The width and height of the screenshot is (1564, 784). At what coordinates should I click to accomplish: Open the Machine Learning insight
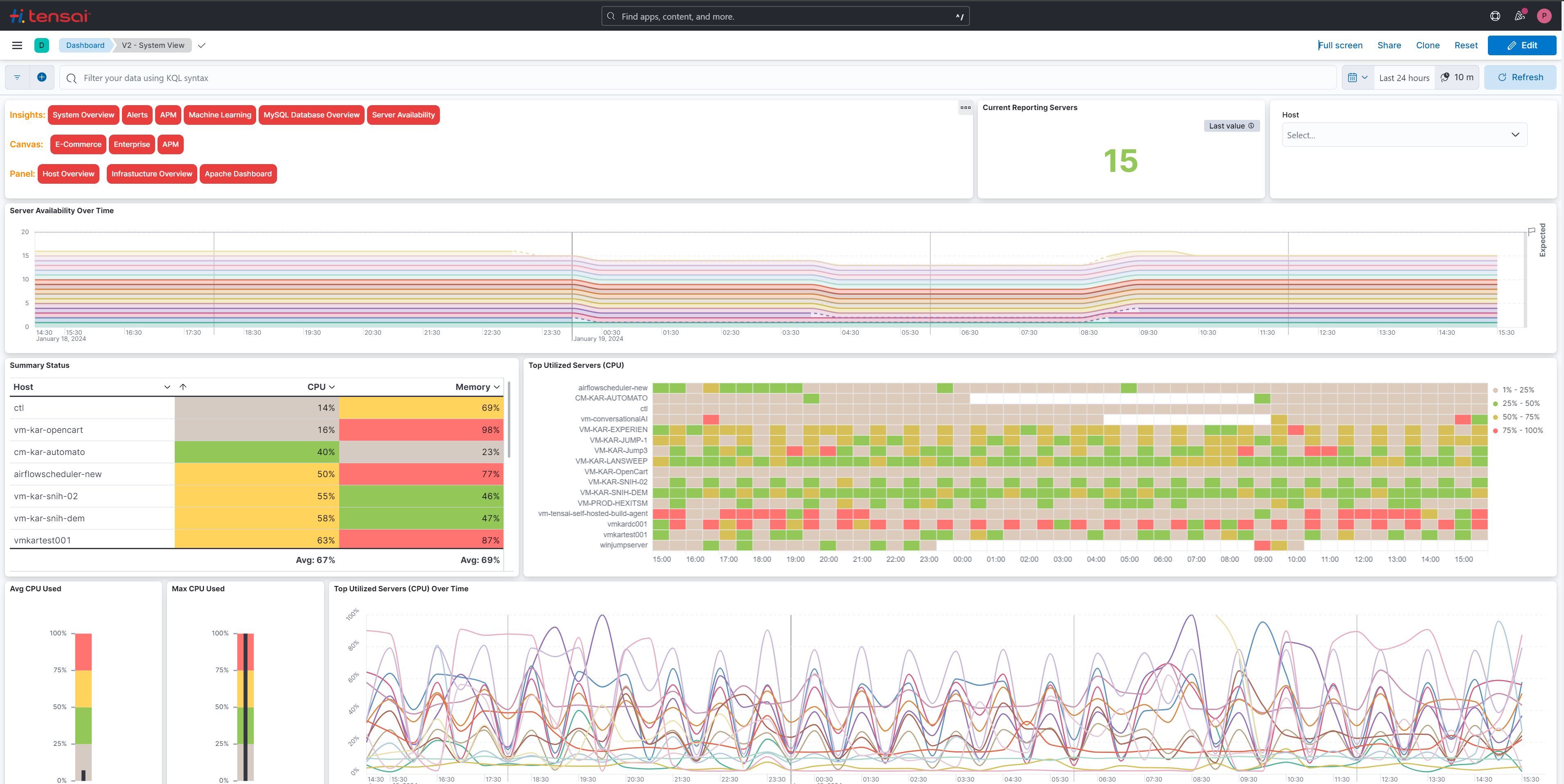(220, 115)
